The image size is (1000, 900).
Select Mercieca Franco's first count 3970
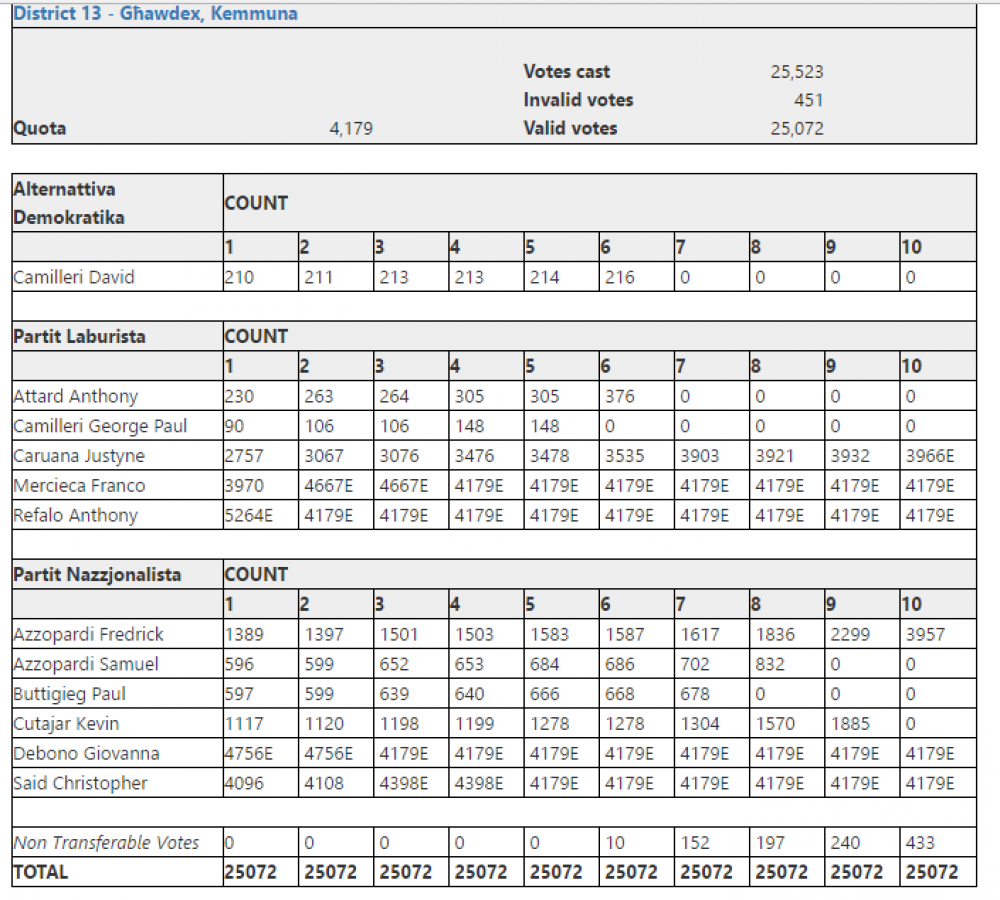point(244,486)
